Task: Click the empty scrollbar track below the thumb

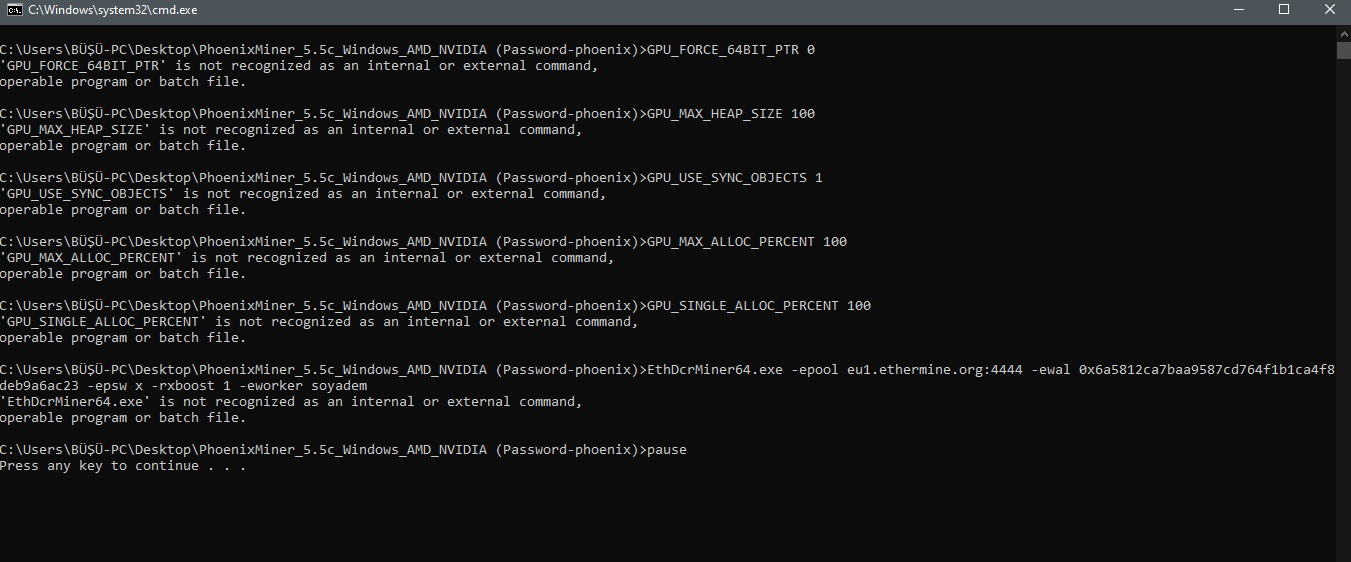Action: (1343, 300)
